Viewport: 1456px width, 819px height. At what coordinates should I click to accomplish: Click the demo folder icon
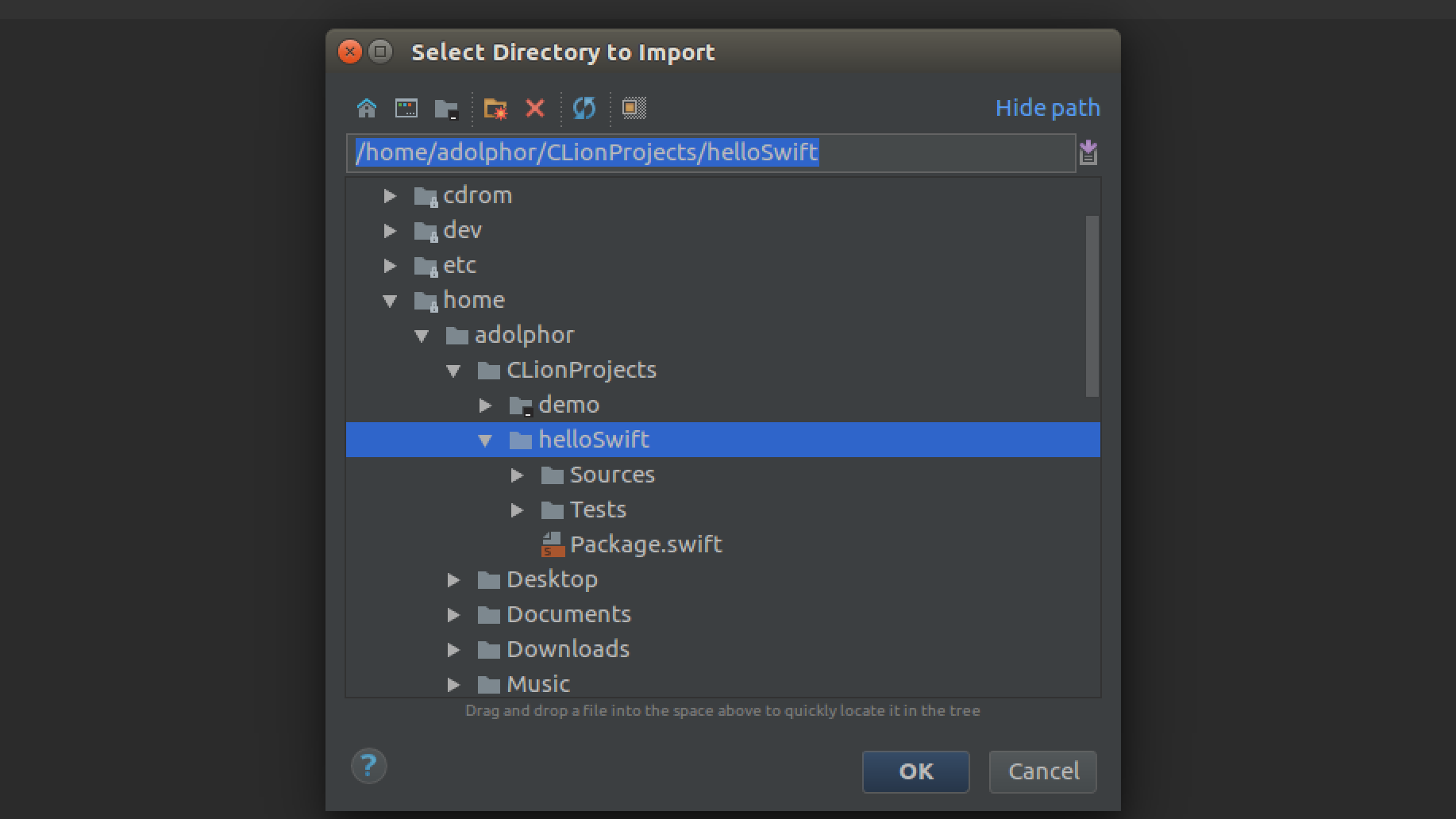pyautogui.click(x=521, y=406)
